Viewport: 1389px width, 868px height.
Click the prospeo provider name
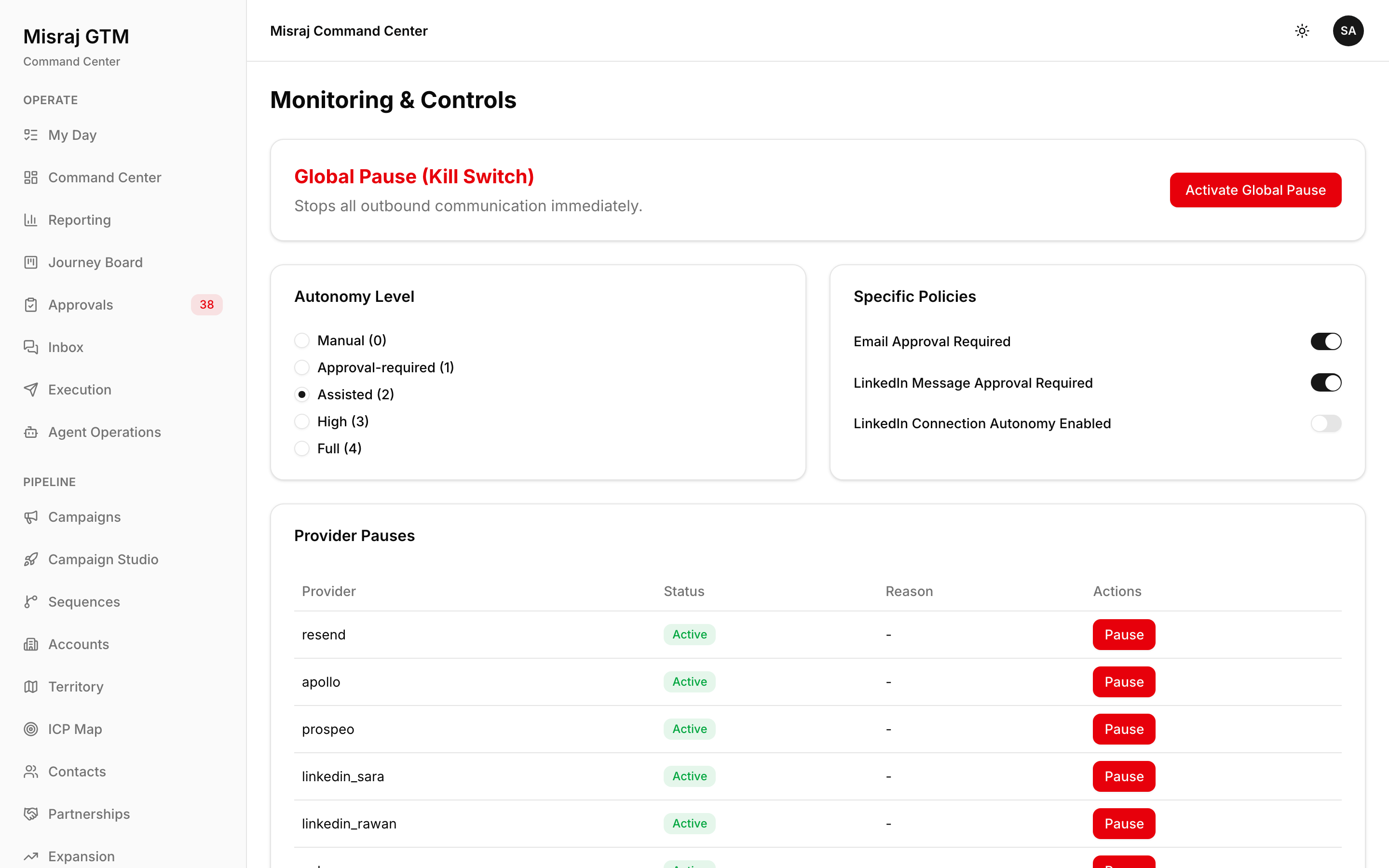point(328,730)
